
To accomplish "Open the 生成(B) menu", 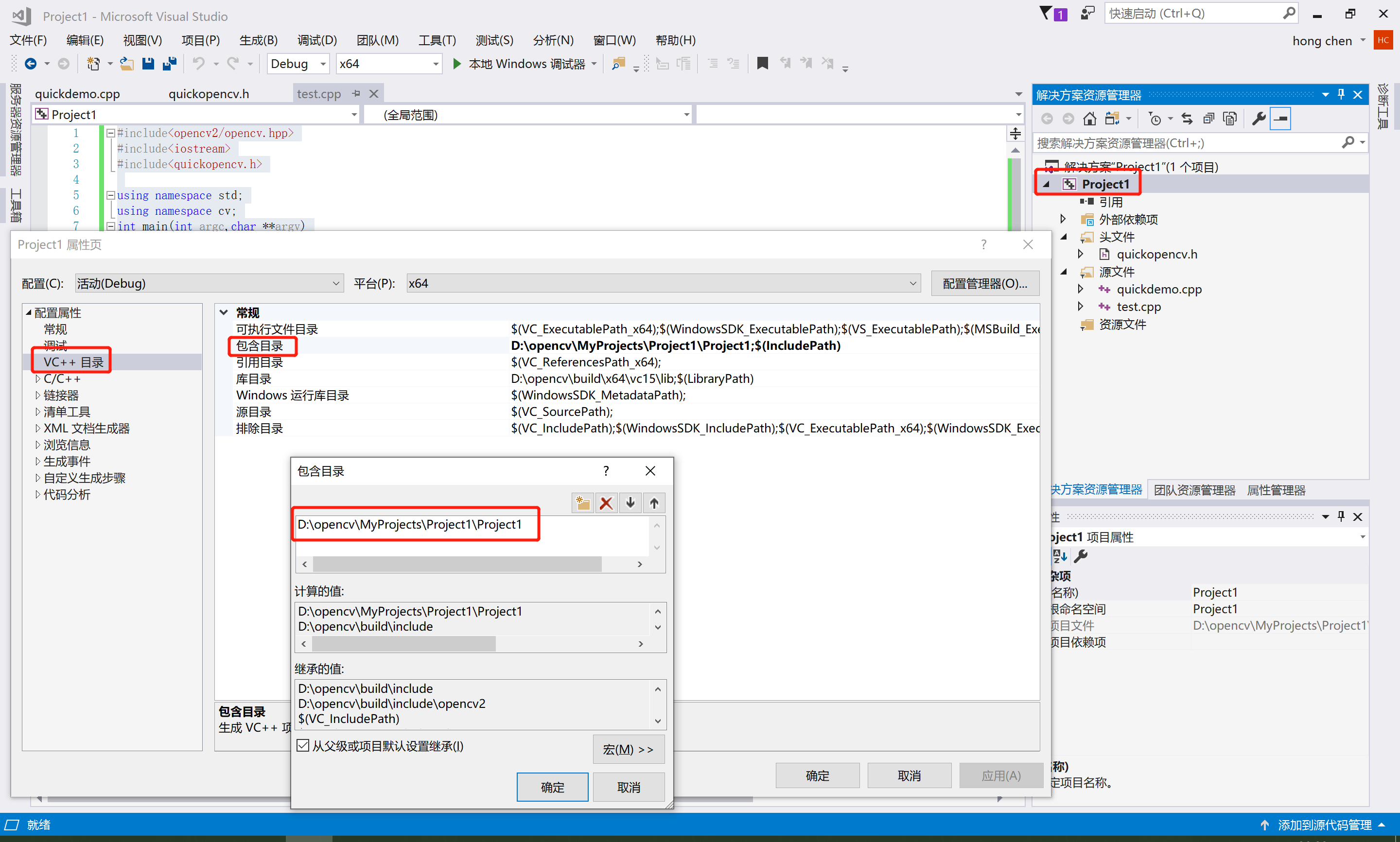I will [259, 40].
